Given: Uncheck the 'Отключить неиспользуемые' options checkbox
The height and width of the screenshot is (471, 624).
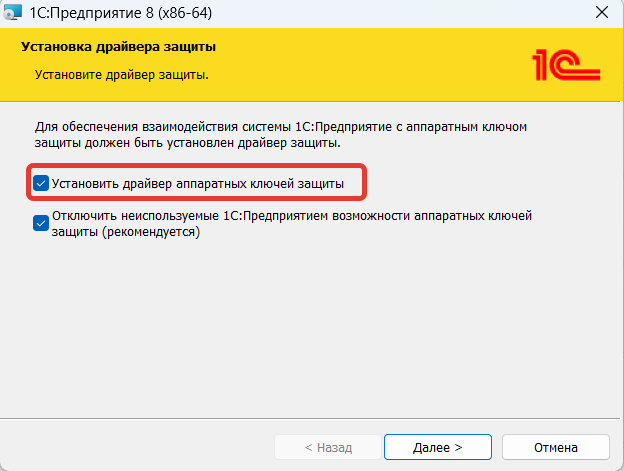Looking at the screenshot, I should (x=41, y=223).
